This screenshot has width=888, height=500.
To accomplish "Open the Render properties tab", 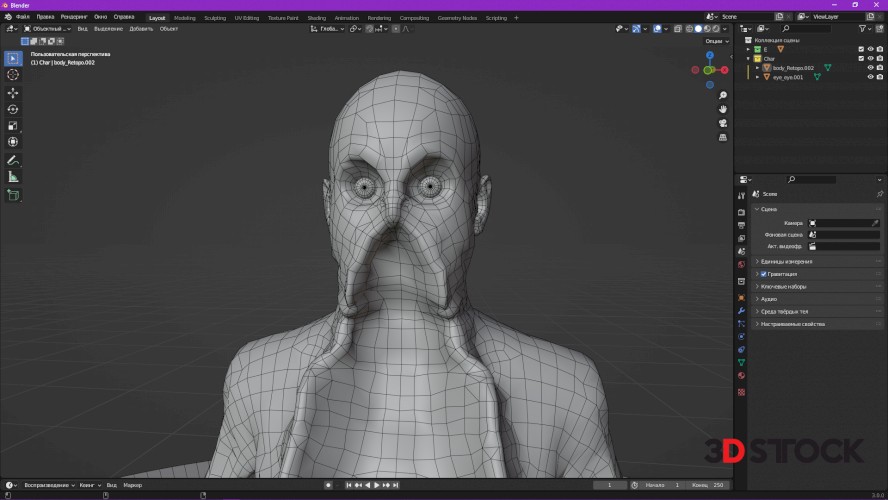I will [x=741, y=212].
